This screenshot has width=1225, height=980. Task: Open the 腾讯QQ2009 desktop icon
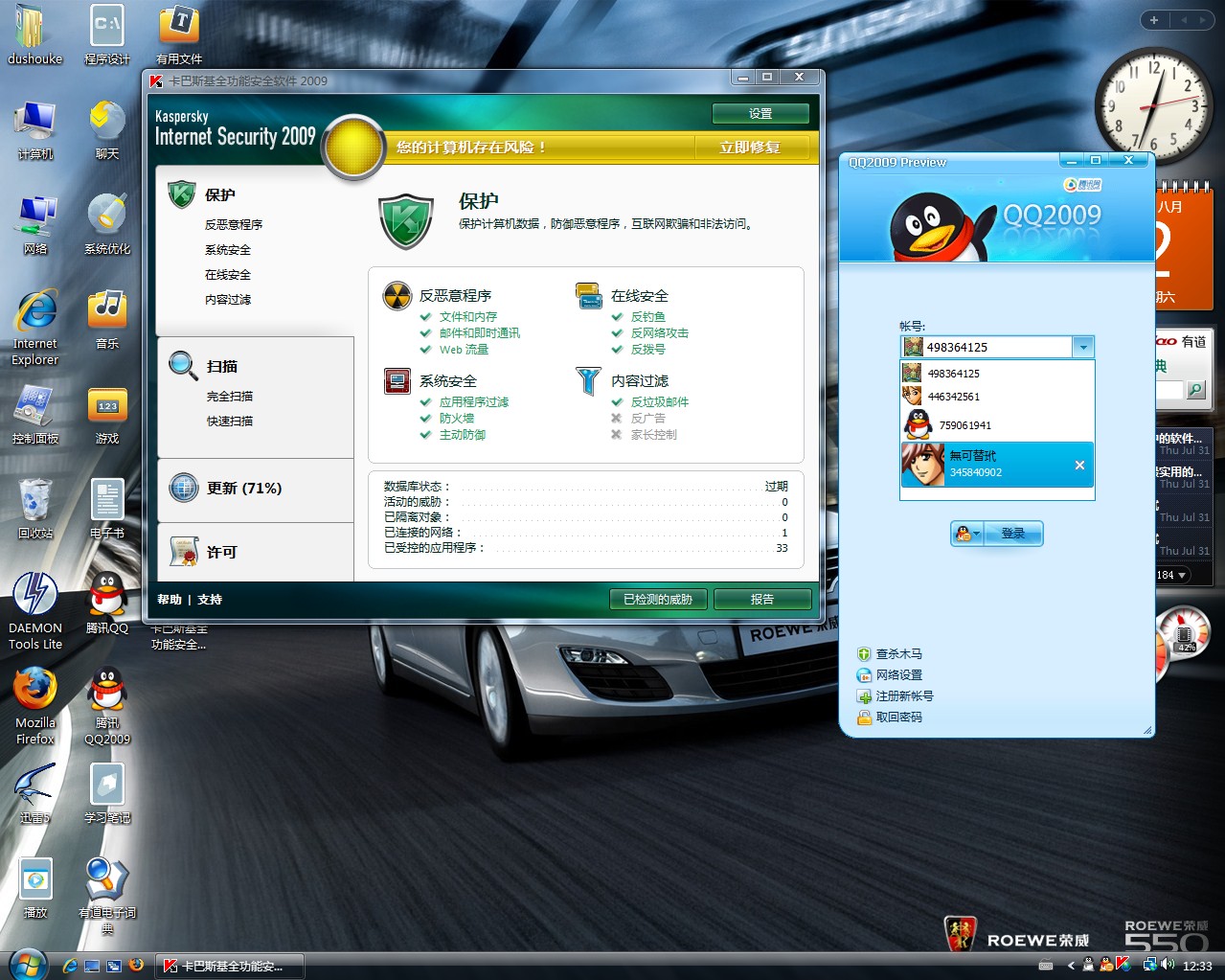[x=107, y=706]
